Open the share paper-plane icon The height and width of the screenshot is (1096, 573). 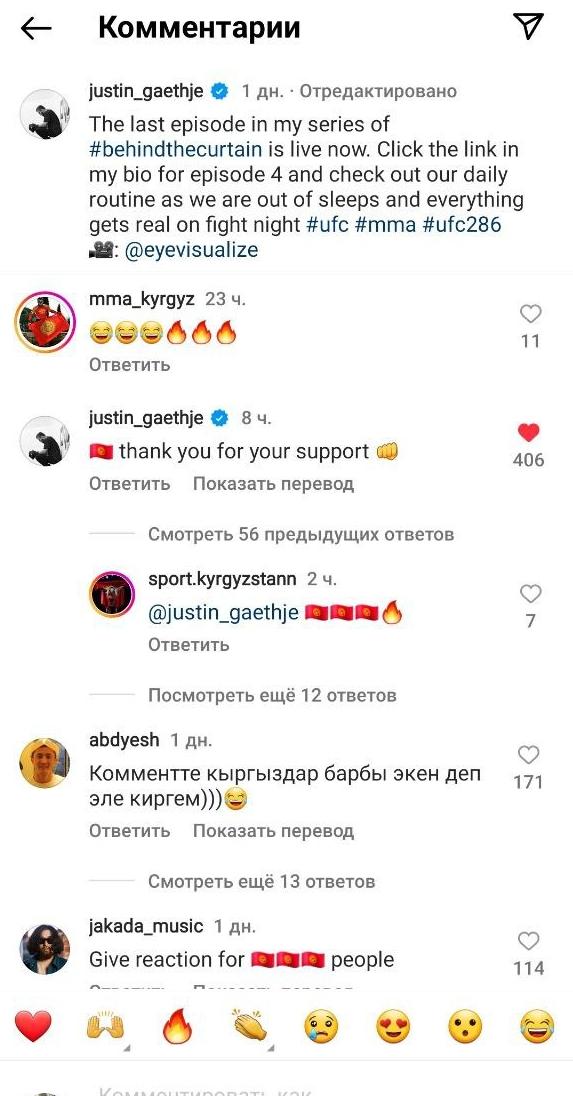(x=528, y=27)
